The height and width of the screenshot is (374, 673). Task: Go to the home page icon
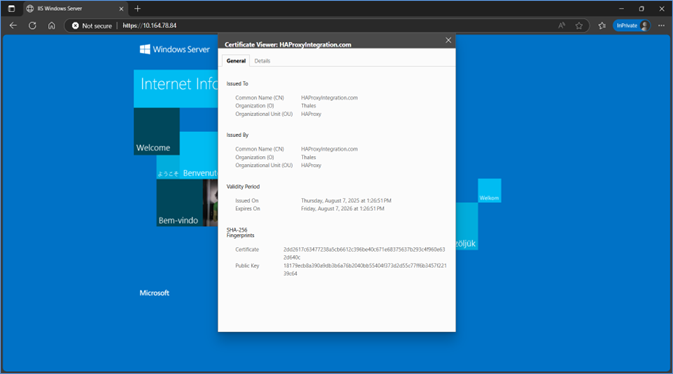pyautogui.click(x=52, y=26)
